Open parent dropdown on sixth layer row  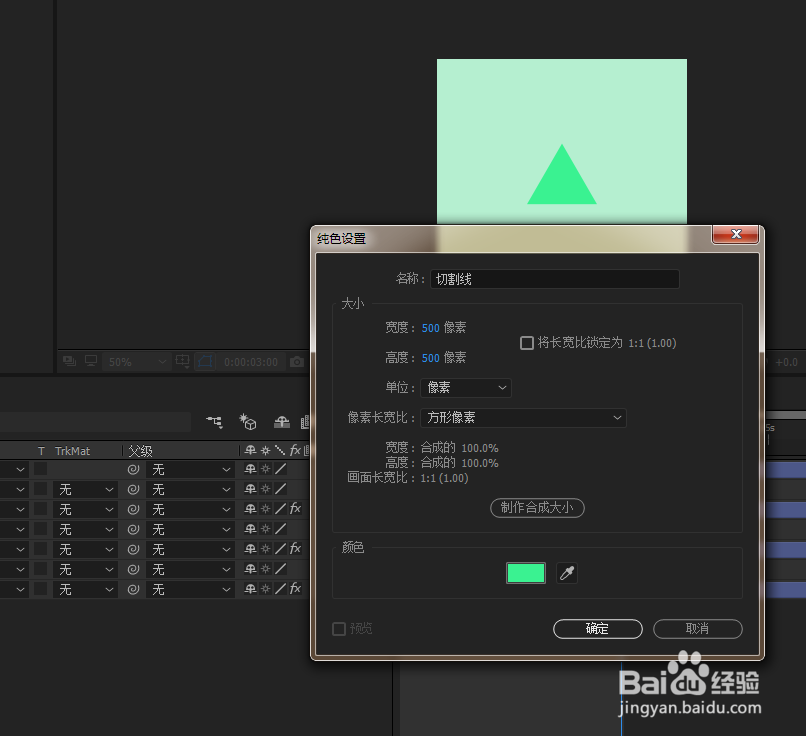(x=189, y=569)
